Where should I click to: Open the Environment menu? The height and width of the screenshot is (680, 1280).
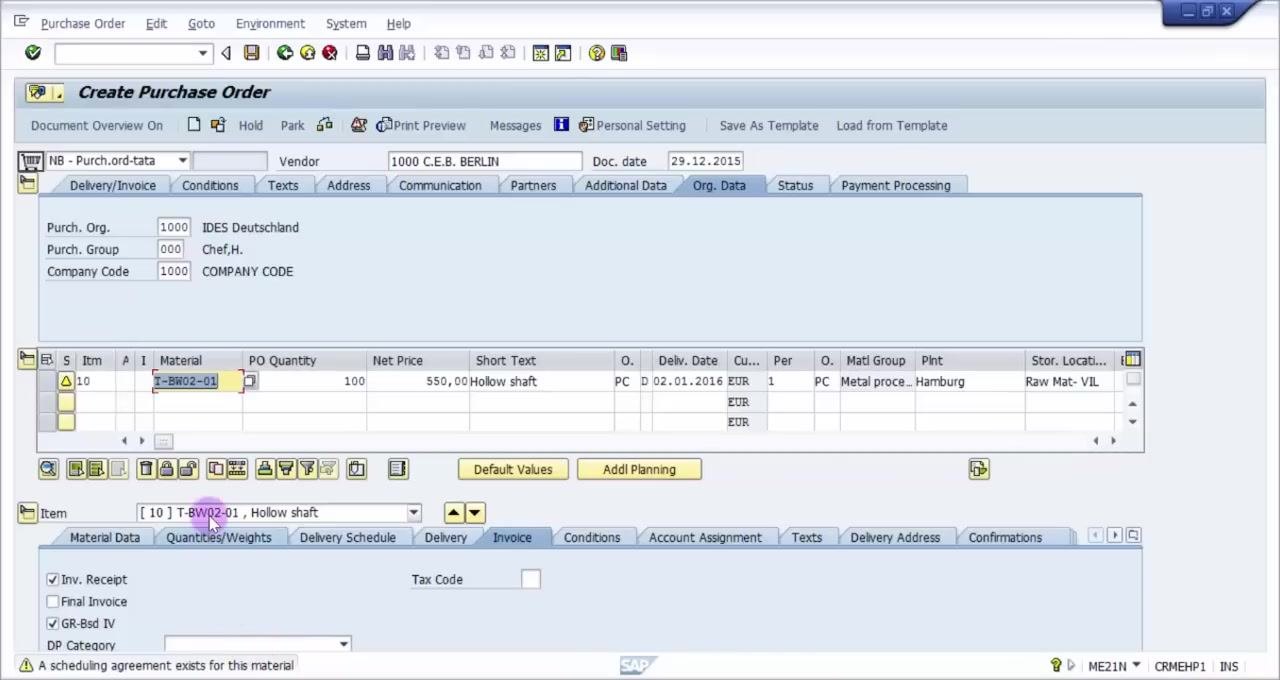(270, 23)
